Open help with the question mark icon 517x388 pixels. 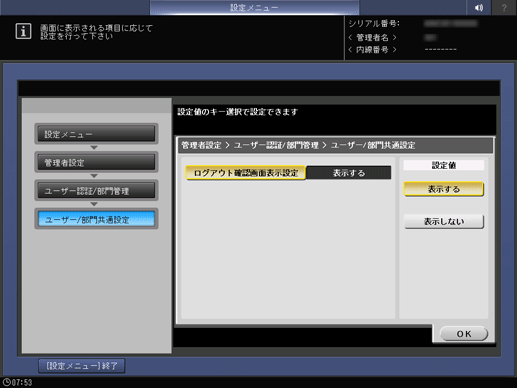pos(504,7)
